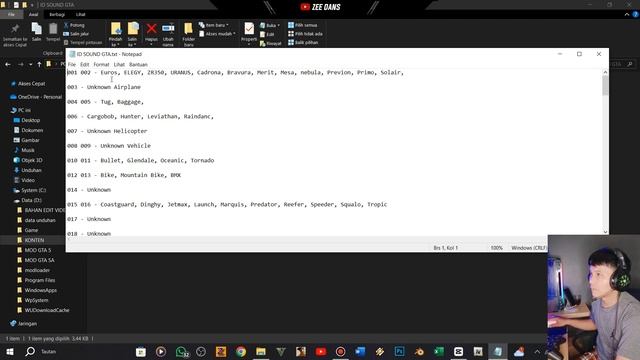Image resolution: width=640 pixels, height=360 pixels.
Task: Open Notepad's Lihat menu
Action: tap(119, 64)
